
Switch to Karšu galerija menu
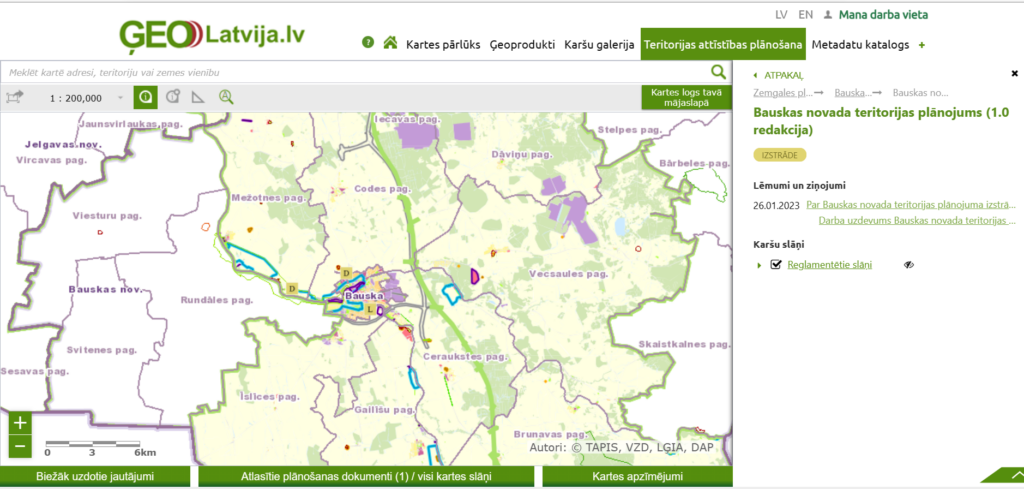point(599,45)
